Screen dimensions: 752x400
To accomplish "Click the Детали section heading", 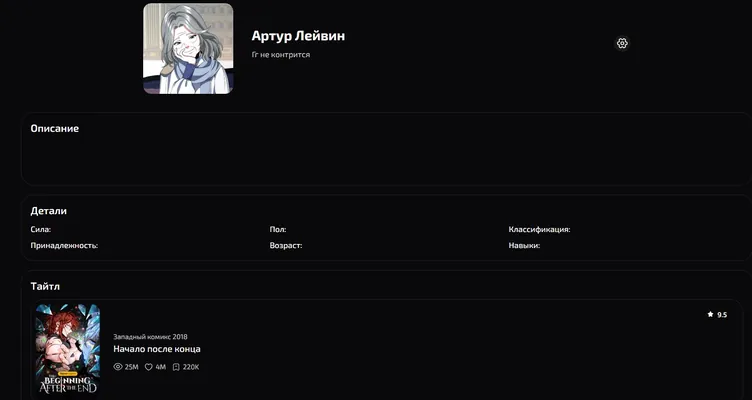I will point(49,211).
